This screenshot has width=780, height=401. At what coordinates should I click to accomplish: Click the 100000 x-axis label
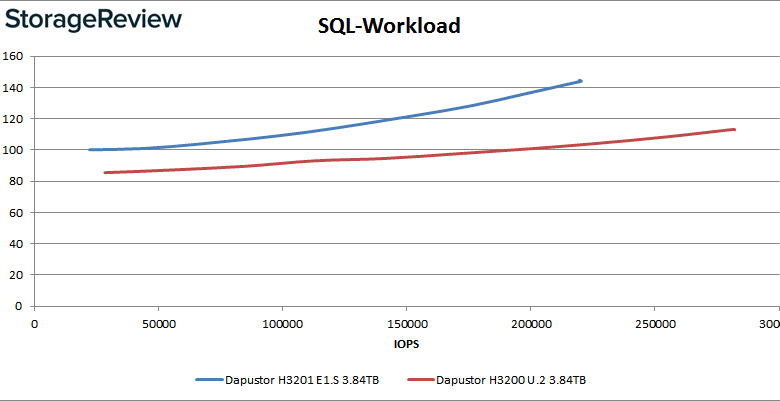click(282, 324)
